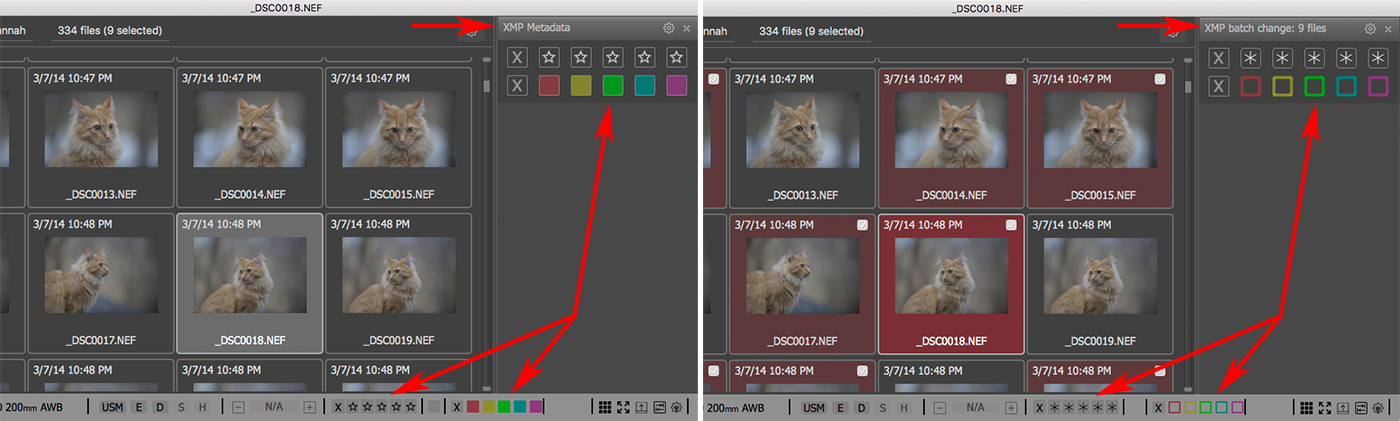Switch to grid view beside outlined color labels
Image resolution: width=1400 pixels, height=421 pixels.
pyautogui.click(x=1305, y=407)
